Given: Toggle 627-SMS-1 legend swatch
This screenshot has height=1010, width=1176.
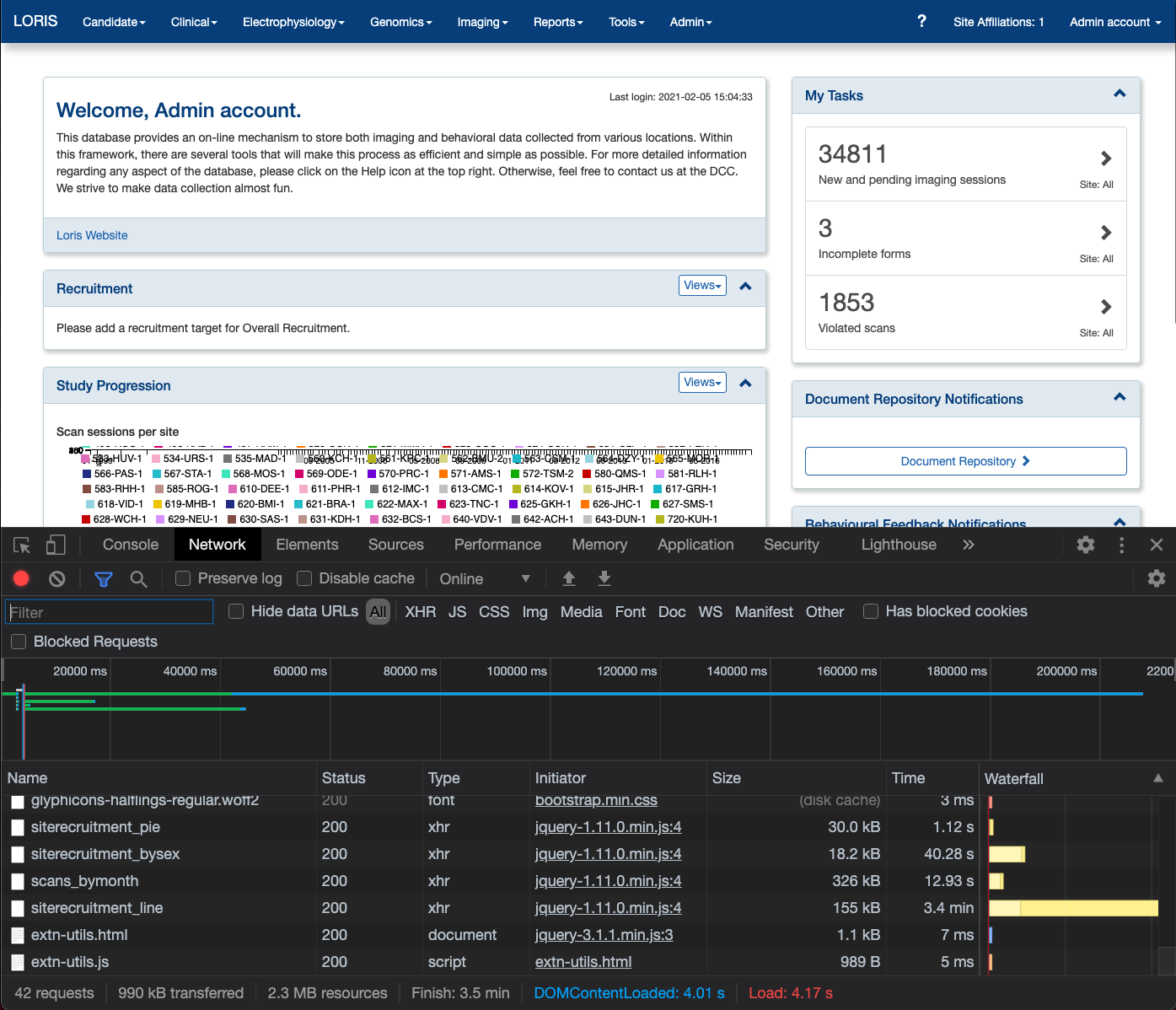Looking at the screenshot, I should click(655, 504).
